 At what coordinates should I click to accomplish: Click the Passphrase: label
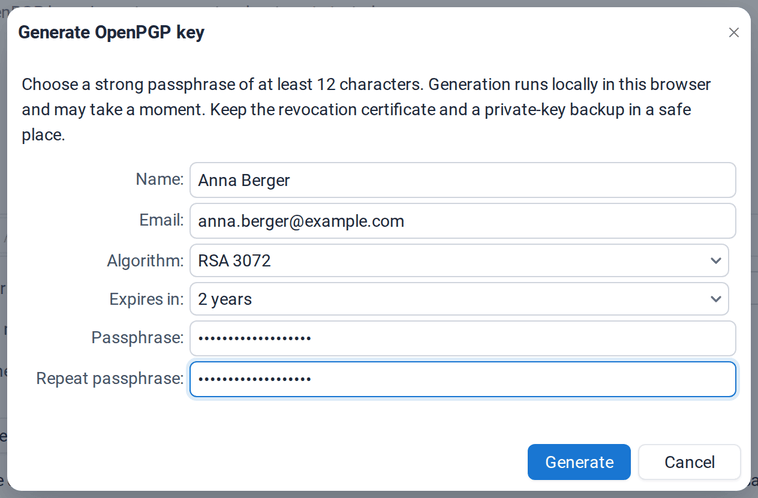(137, 337)
